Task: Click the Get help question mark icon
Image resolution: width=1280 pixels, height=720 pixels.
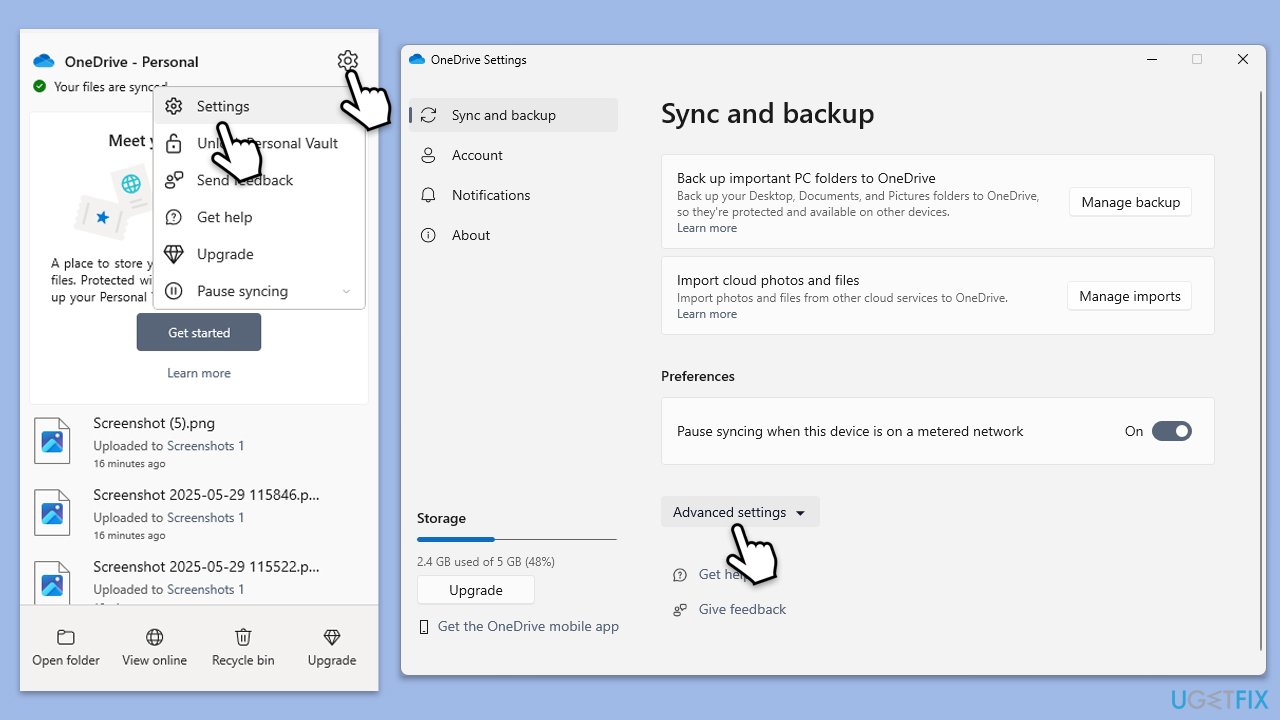Action: pyautogui.click(x=174, y=217)
